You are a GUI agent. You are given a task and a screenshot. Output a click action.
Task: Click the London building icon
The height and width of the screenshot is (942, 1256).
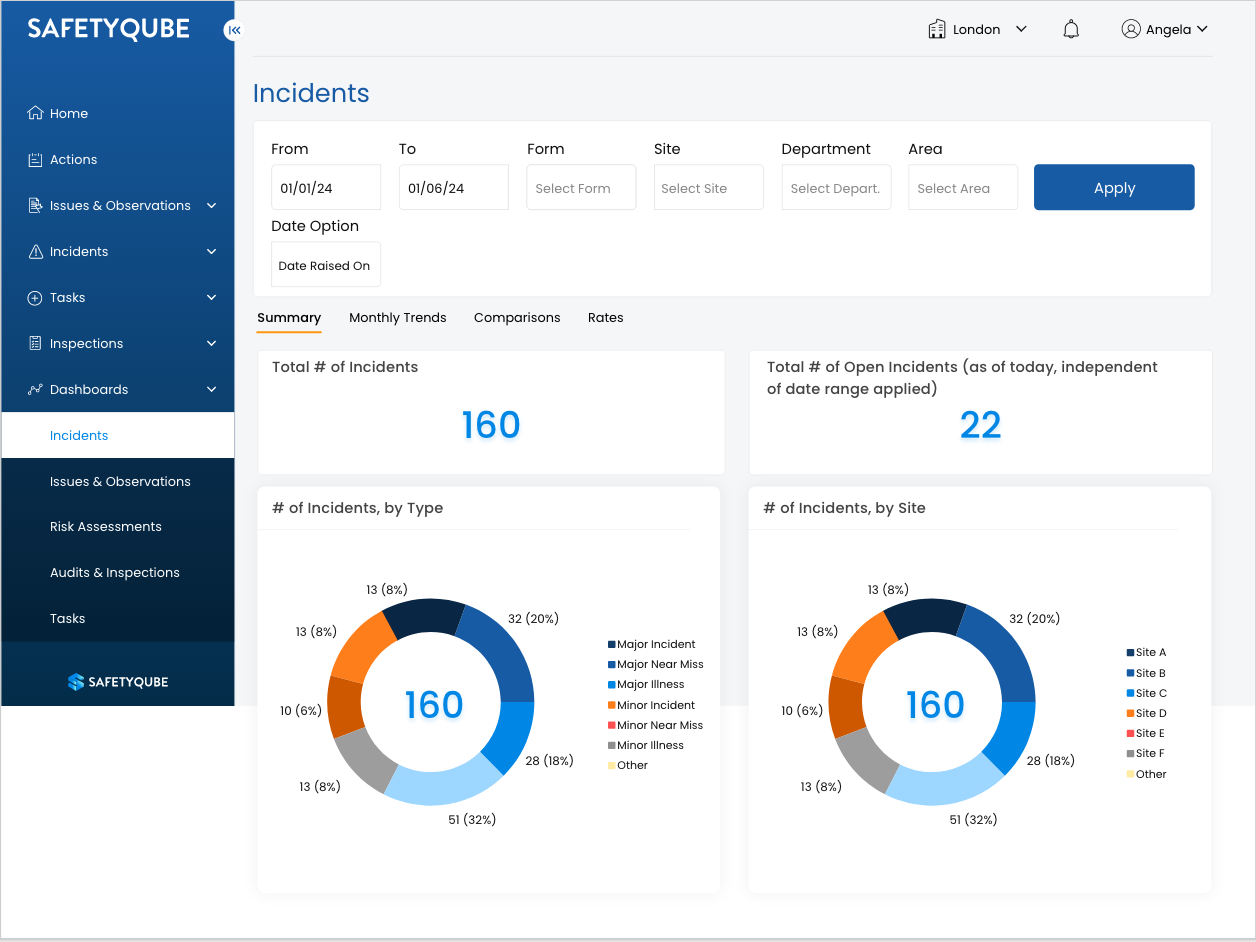[937, 29]
